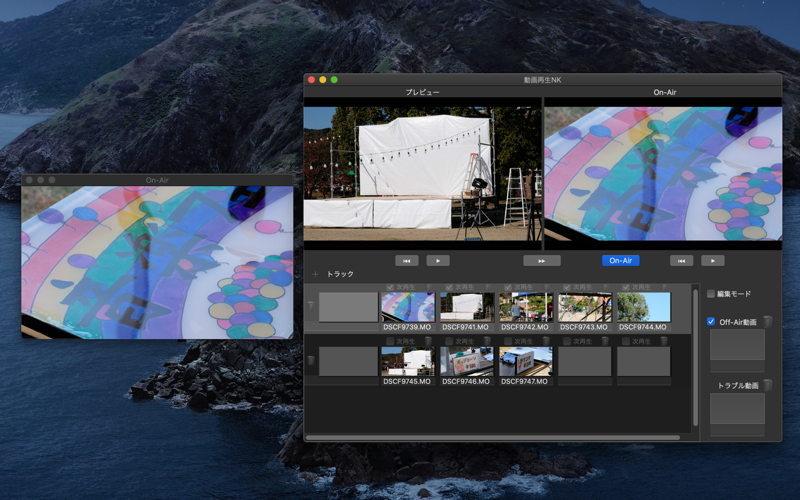Play the プレビュー video
800x500 pixels.
click(438, 261)
